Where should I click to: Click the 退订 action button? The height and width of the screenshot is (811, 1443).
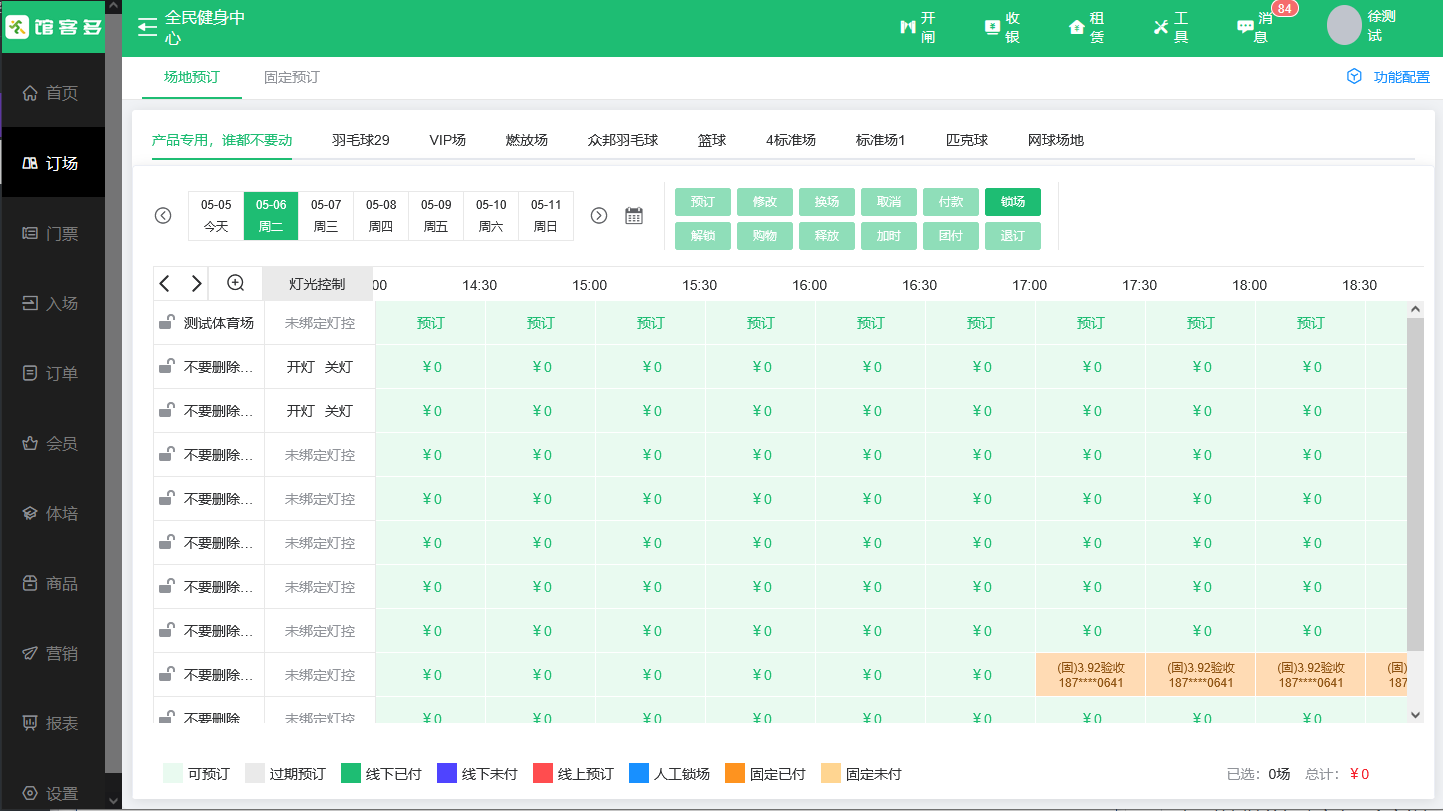1013,236
